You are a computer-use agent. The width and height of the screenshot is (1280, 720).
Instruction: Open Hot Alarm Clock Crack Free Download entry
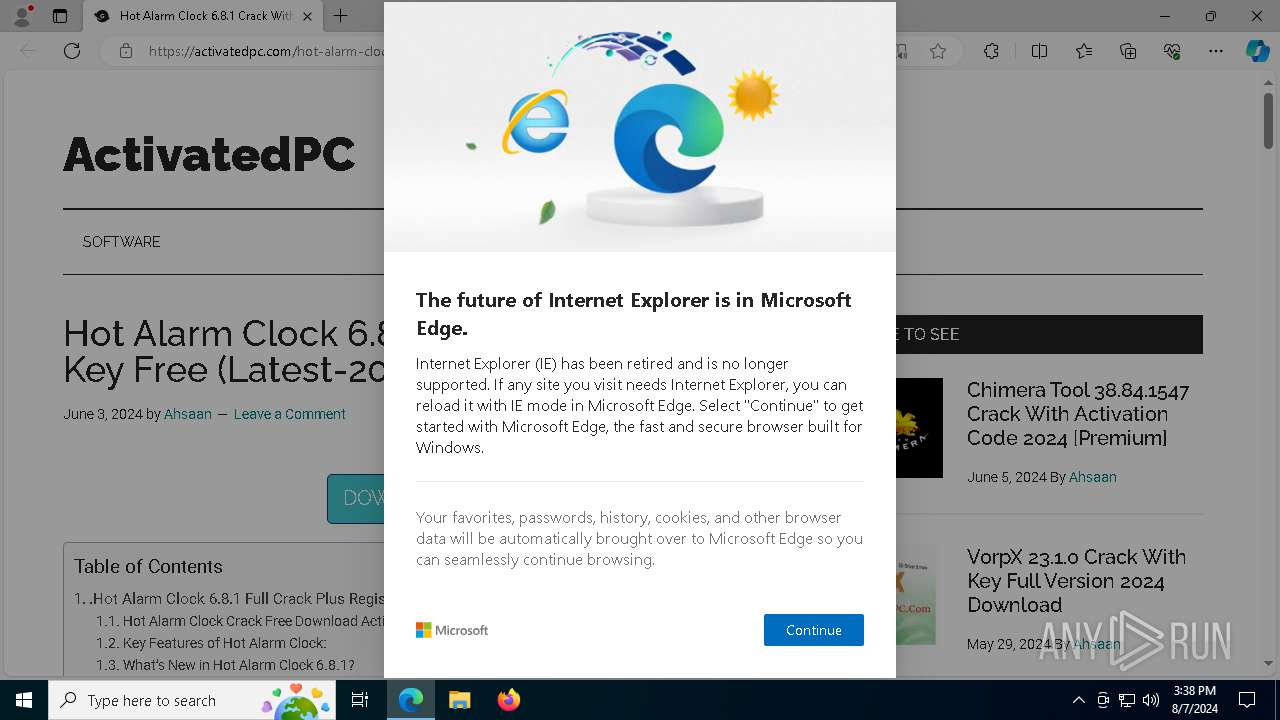tap(240, 621)
